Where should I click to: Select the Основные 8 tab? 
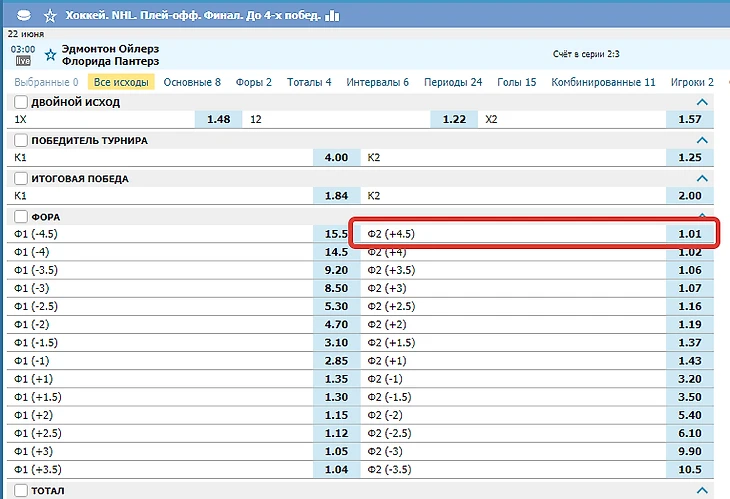[x=192, y=82]
